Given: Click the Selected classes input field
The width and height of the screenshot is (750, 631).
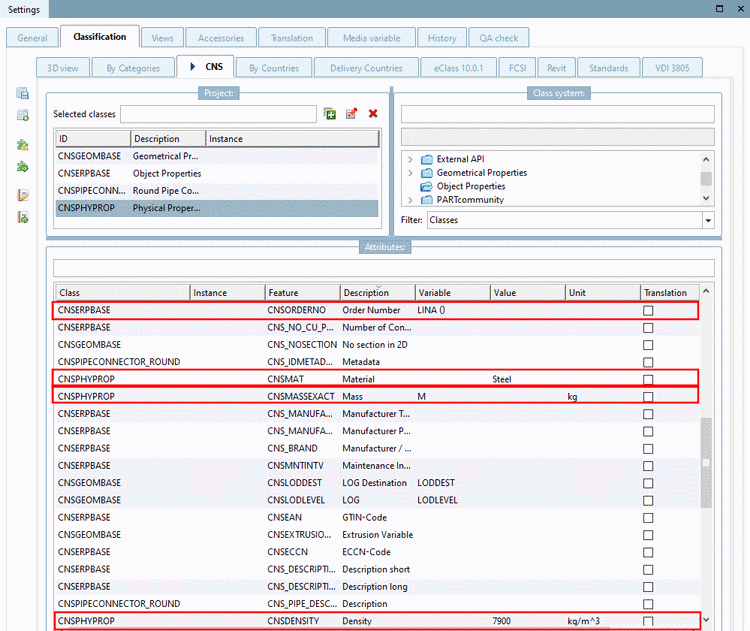Looking at the screenshot, I should pos(218,114).
